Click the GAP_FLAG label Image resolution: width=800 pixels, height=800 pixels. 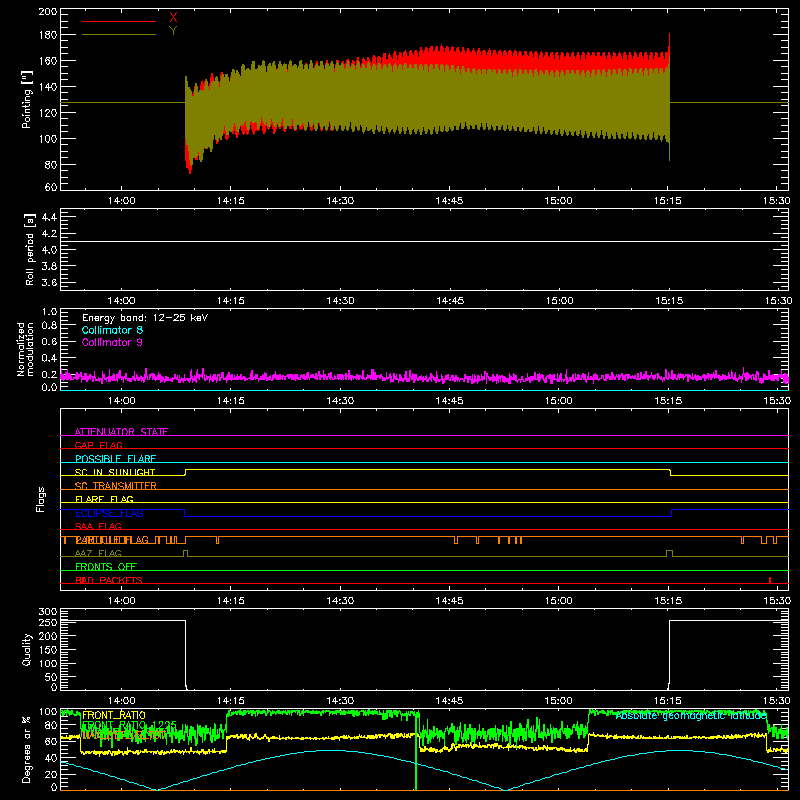point(98,445)
